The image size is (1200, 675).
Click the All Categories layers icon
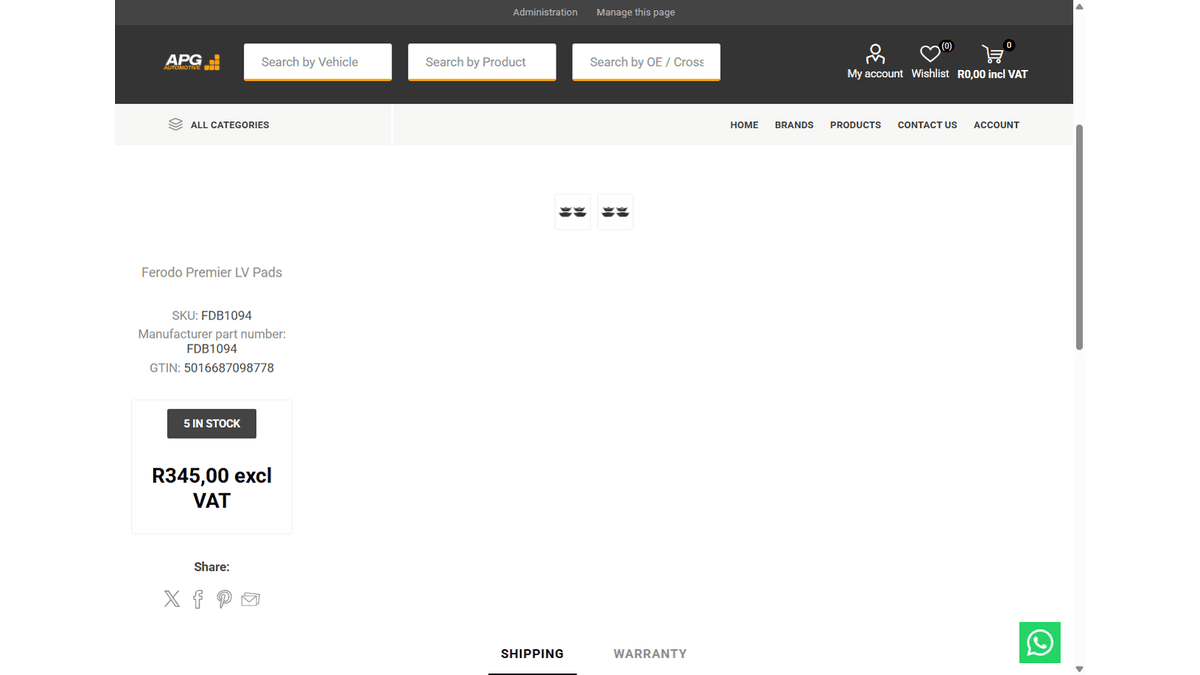click(x=175, y=125)
